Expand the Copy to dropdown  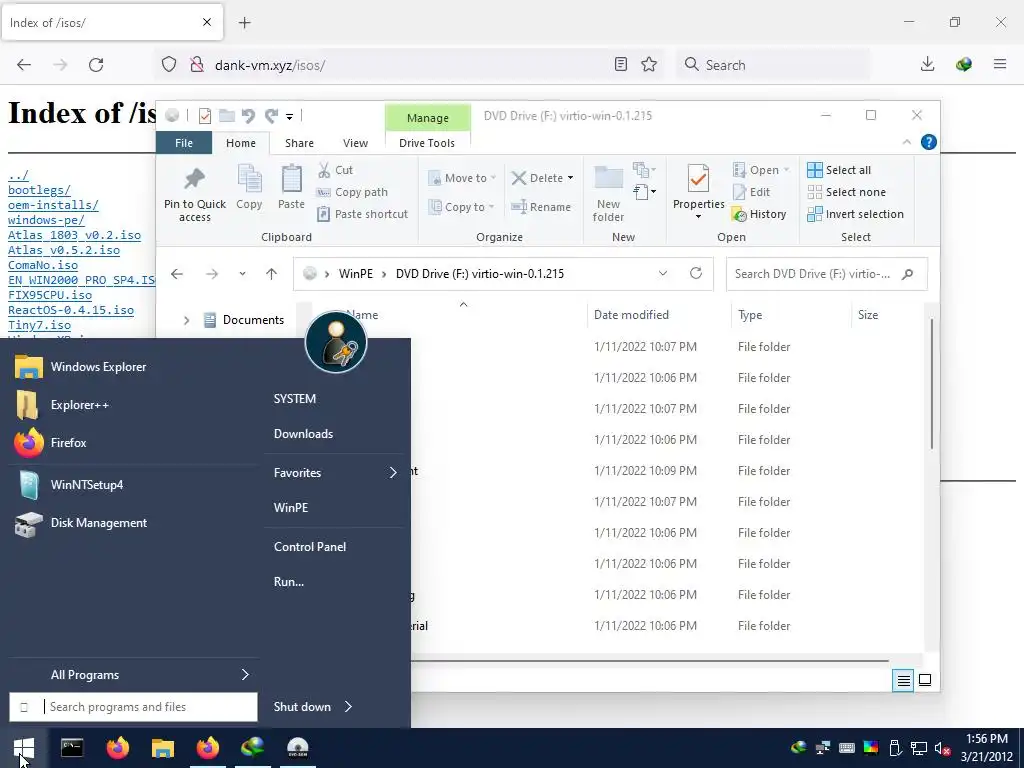click(x=491, y=206)
